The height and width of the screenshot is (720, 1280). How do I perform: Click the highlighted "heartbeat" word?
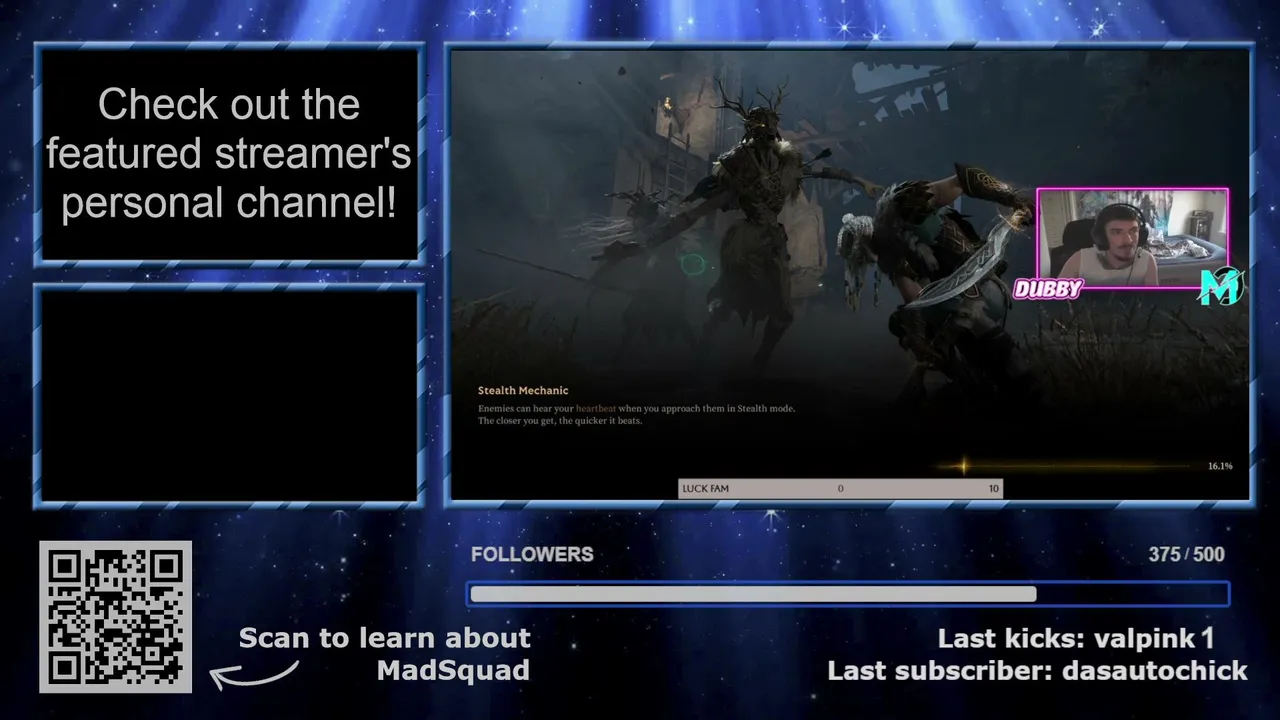[596, 408]
